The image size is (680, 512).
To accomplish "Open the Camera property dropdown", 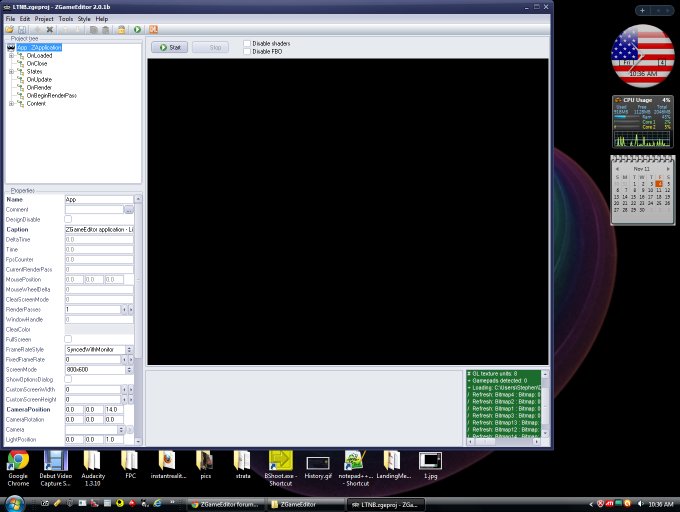I will point(121,430).
